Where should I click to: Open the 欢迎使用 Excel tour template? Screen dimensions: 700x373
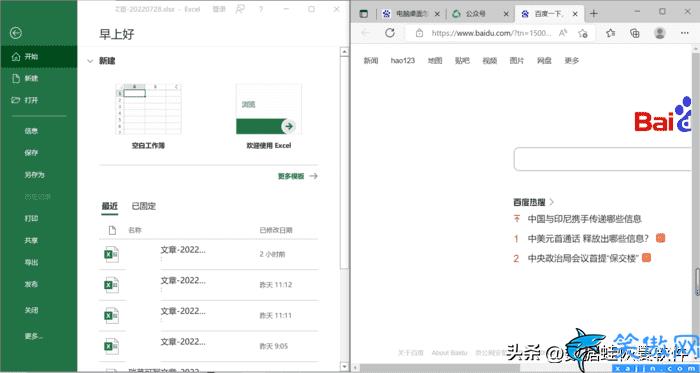pos(269,116)
